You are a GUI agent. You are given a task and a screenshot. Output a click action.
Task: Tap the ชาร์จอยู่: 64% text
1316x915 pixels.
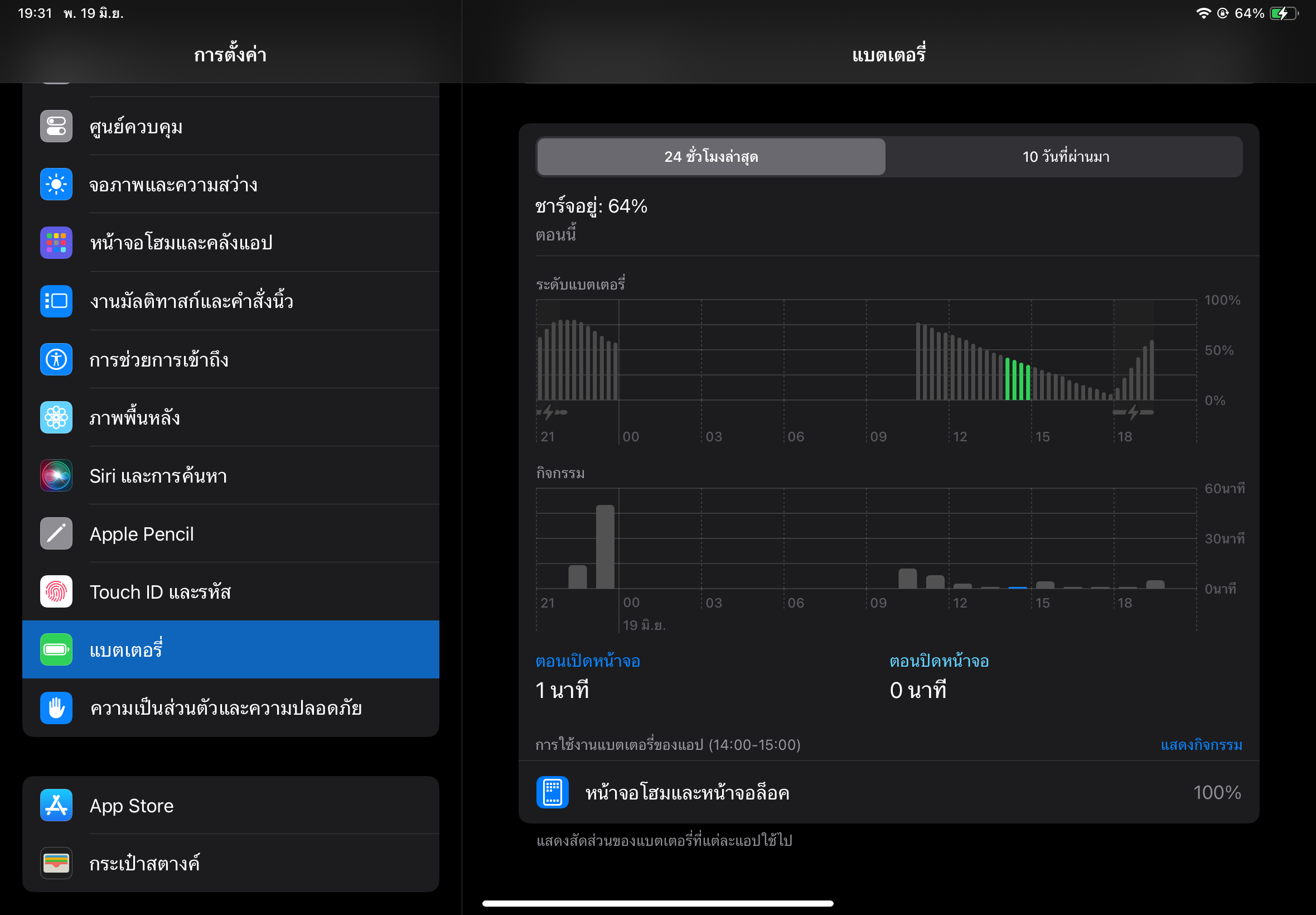(591, 206)
